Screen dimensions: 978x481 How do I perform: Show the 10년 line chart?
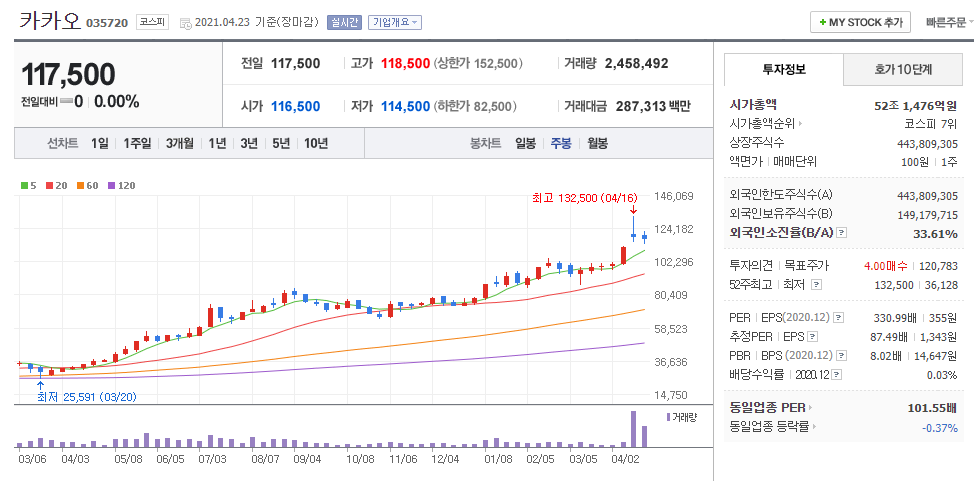(316, 143)
